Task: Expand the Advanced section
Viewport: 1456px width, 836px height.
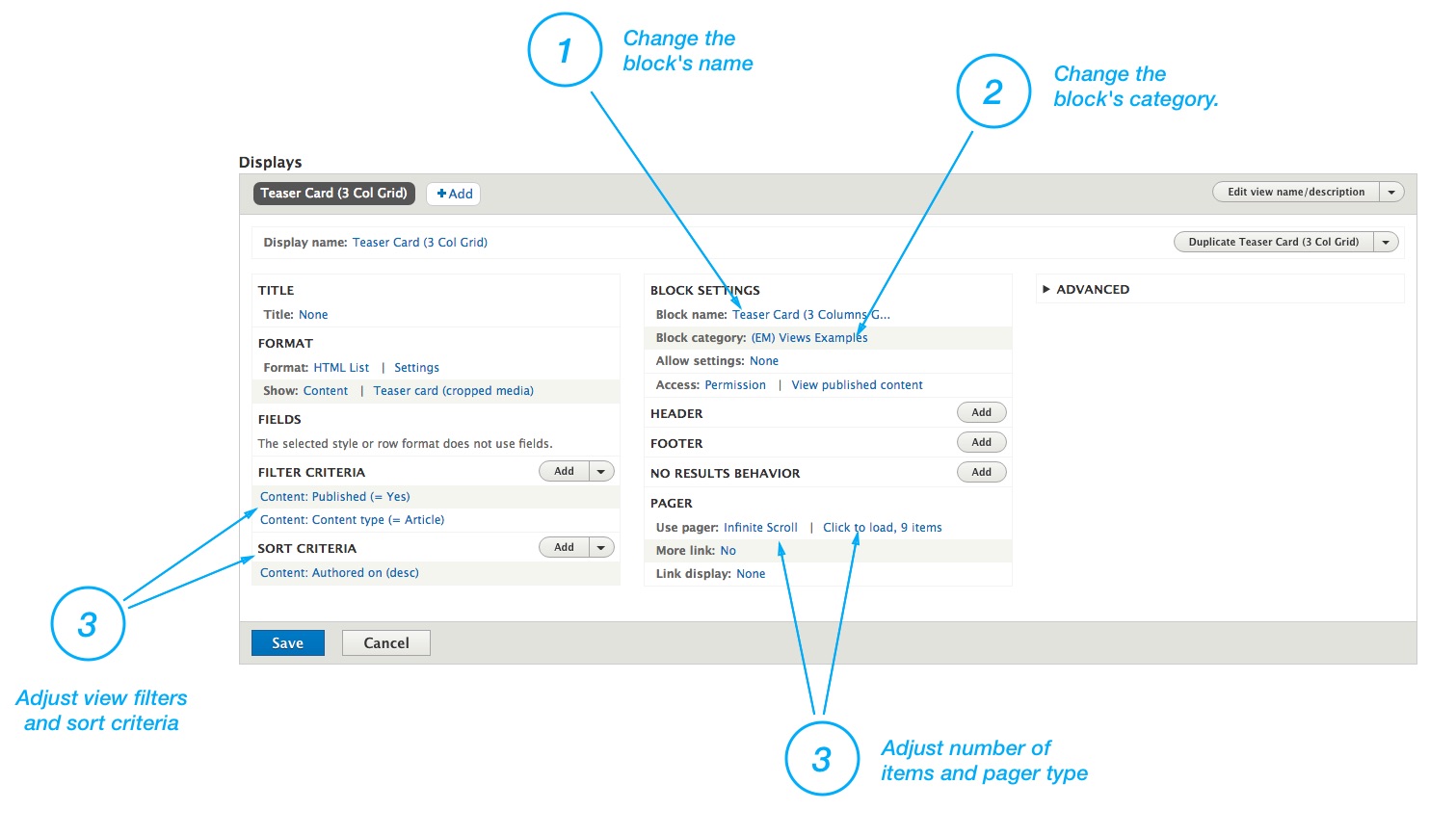Action: 1086,289
